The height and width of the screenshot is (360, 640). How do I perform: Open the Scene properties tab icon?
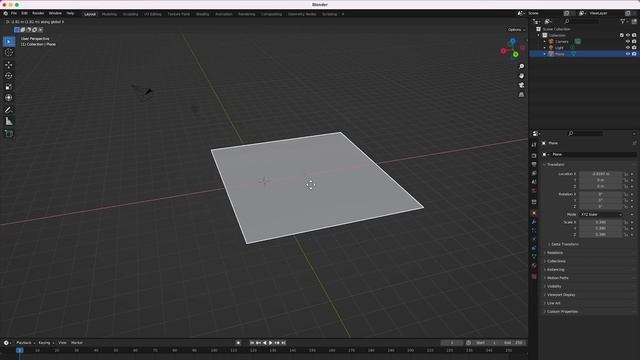534,182
